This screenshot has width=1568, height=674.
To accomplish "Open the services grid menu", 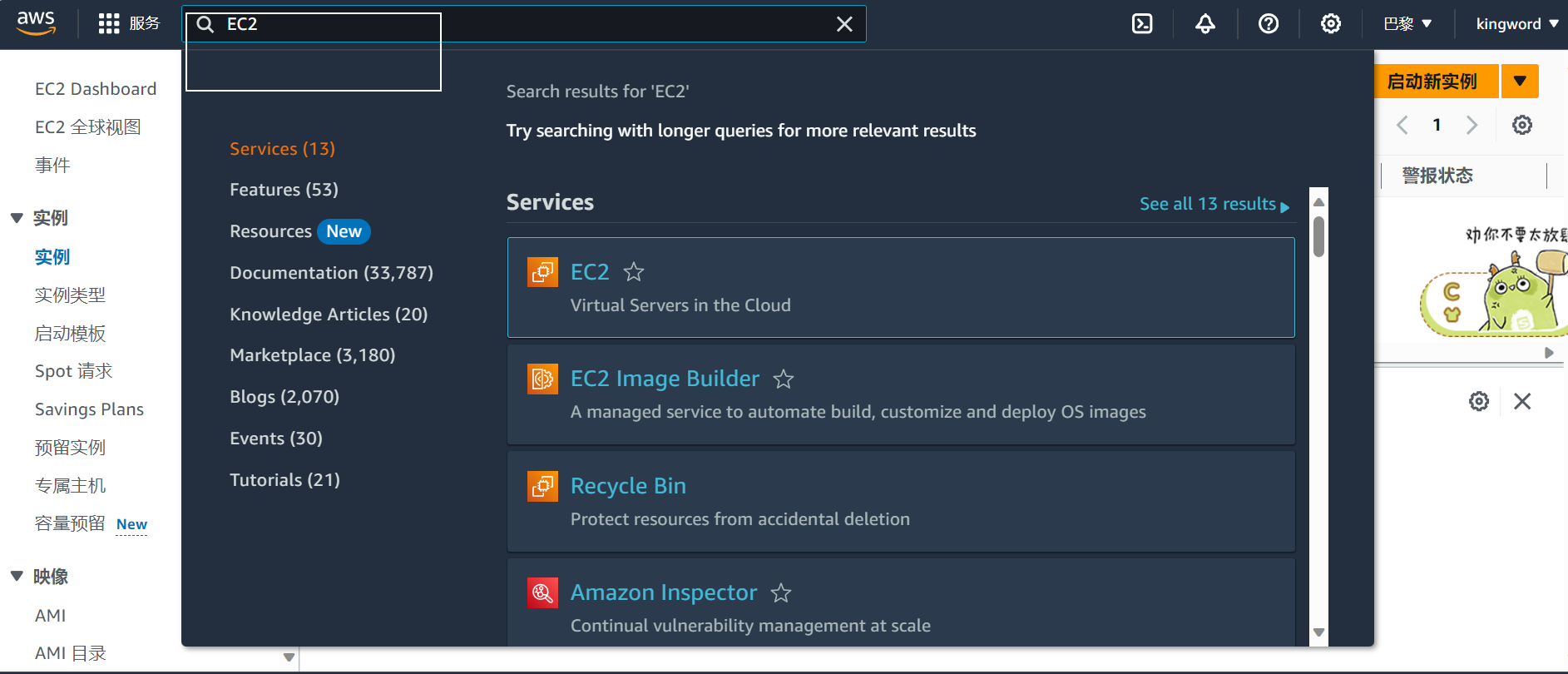I will point(109,24).
